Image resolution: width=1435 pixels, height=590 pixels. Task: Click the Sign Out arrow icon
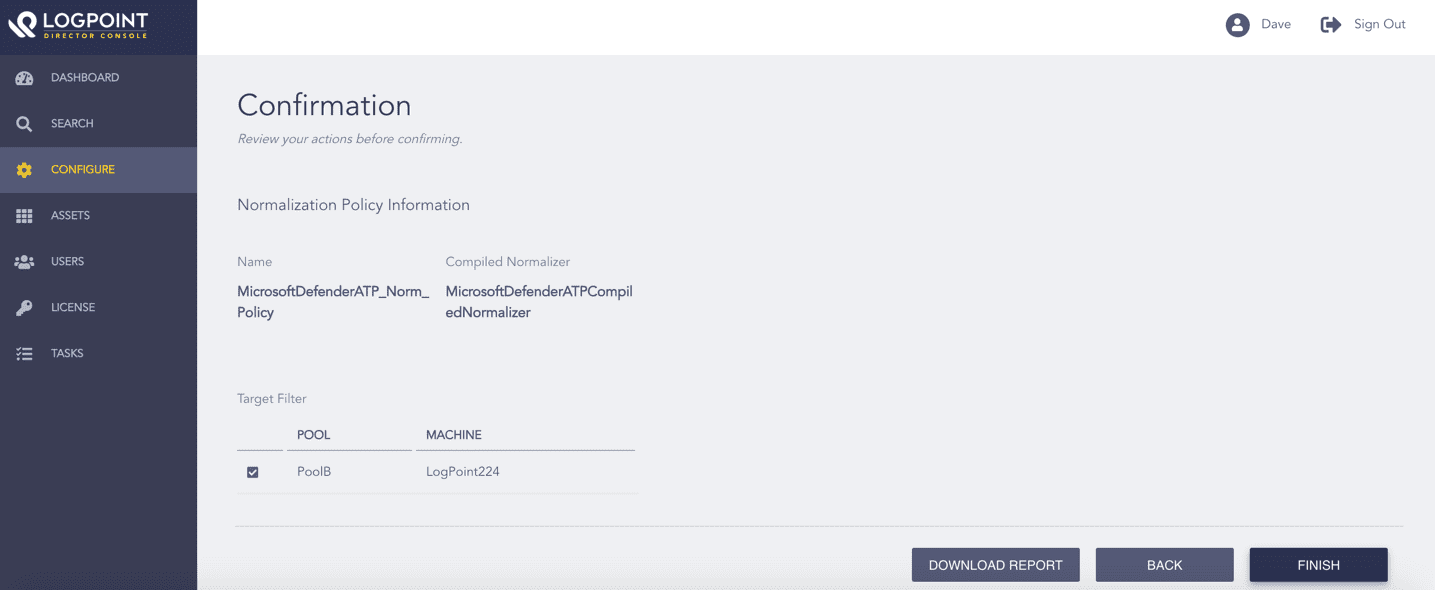tap(1330, 23)
